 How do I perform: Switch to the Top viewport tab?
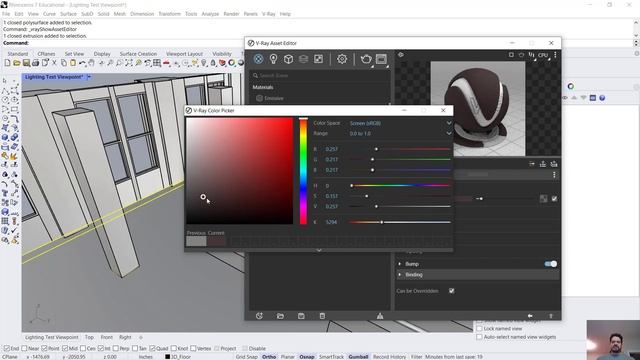pyautogui.click(x=89, y=337)
